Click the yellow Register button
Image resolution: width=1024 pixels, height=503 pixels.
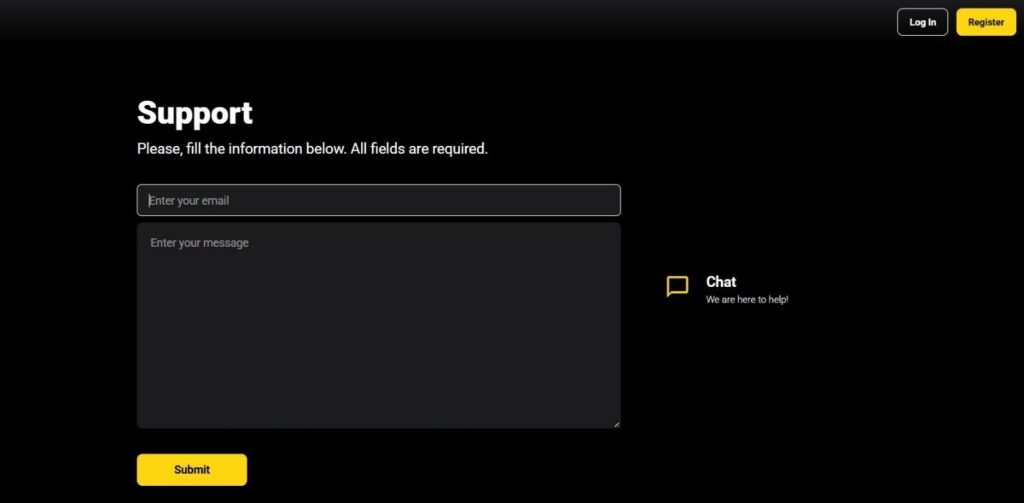click(985, 22)
